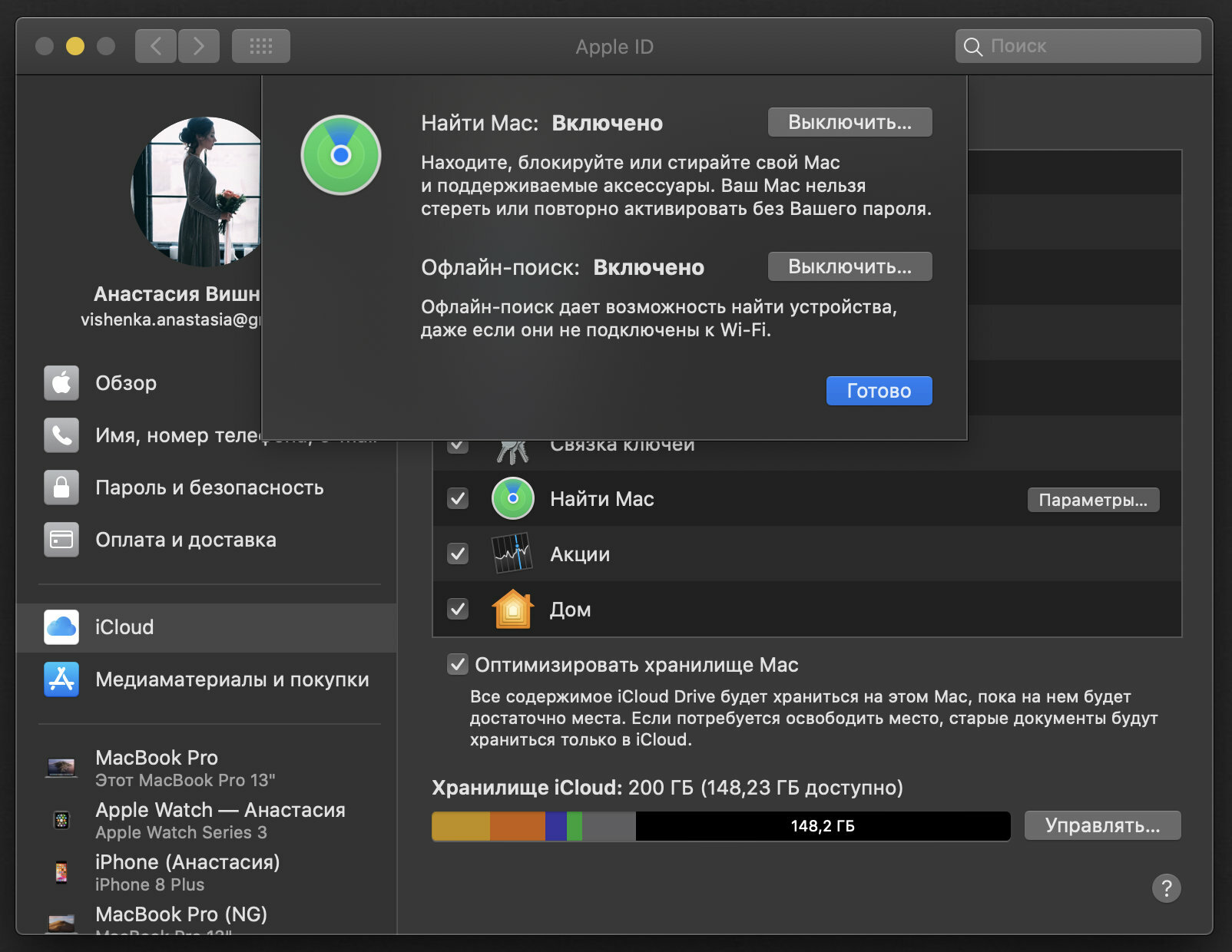Click the green storage bar segment
The width and height of the screenshot is (1232, 952).
coord(575,826)
